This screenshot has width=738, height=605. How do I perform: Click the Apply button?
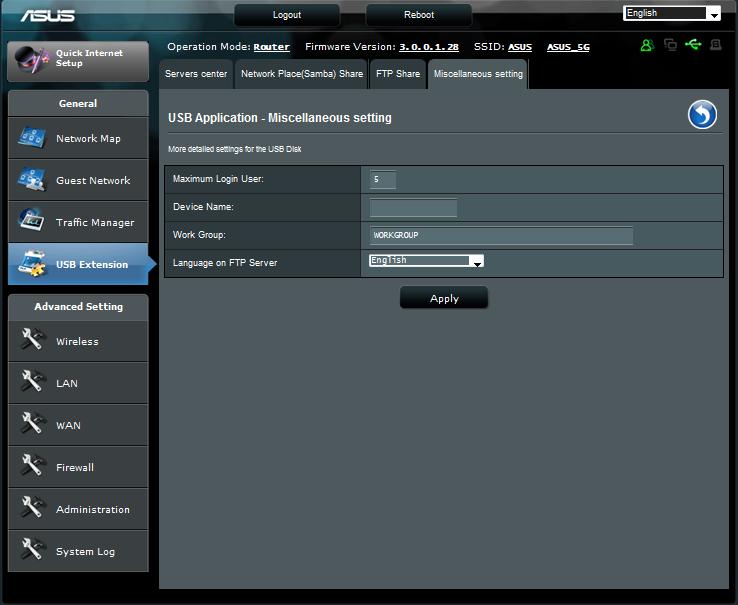point(444,298)
